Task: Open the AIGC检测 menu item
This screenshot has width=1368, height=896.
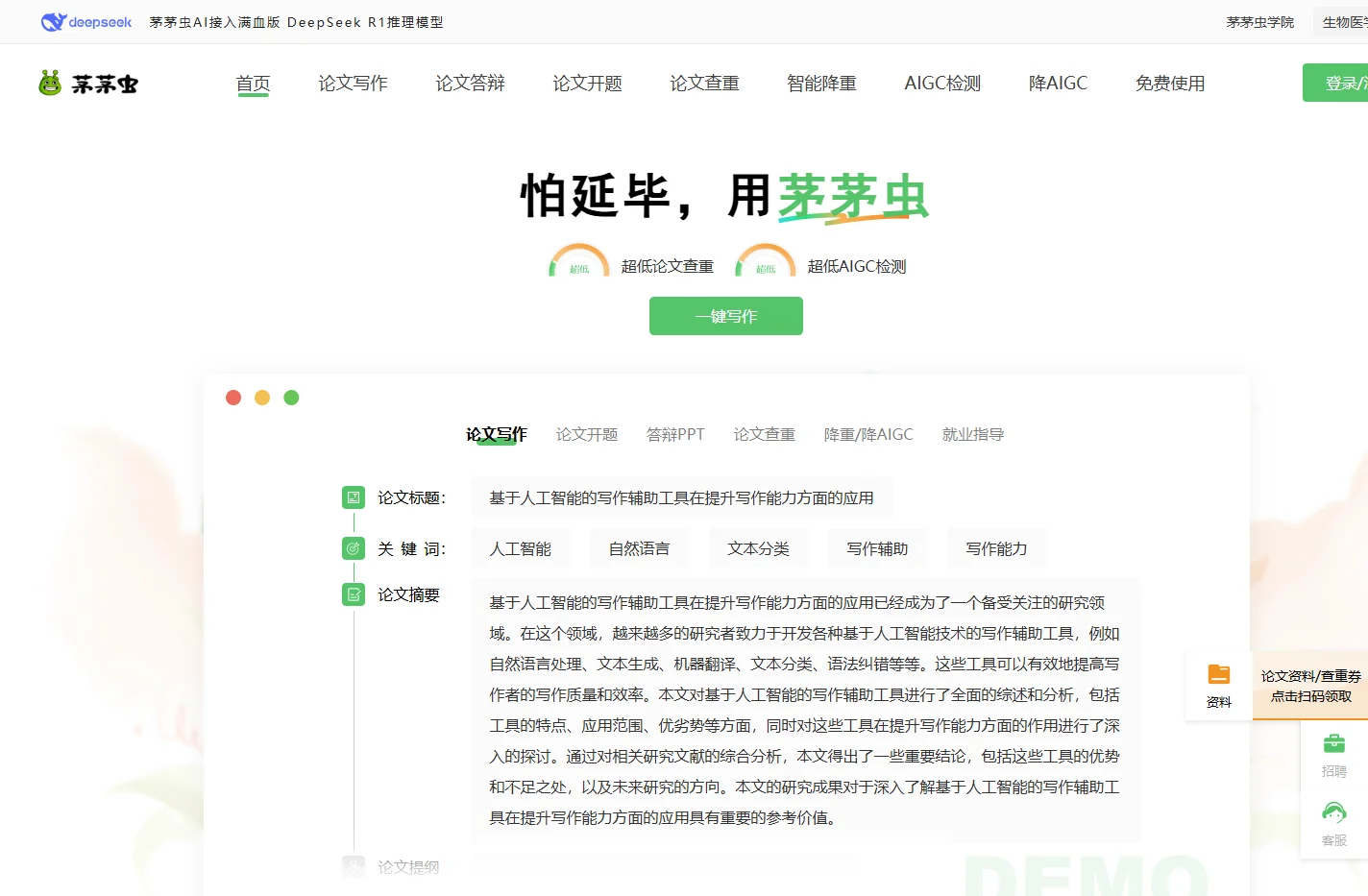Action: coord(943,84)
